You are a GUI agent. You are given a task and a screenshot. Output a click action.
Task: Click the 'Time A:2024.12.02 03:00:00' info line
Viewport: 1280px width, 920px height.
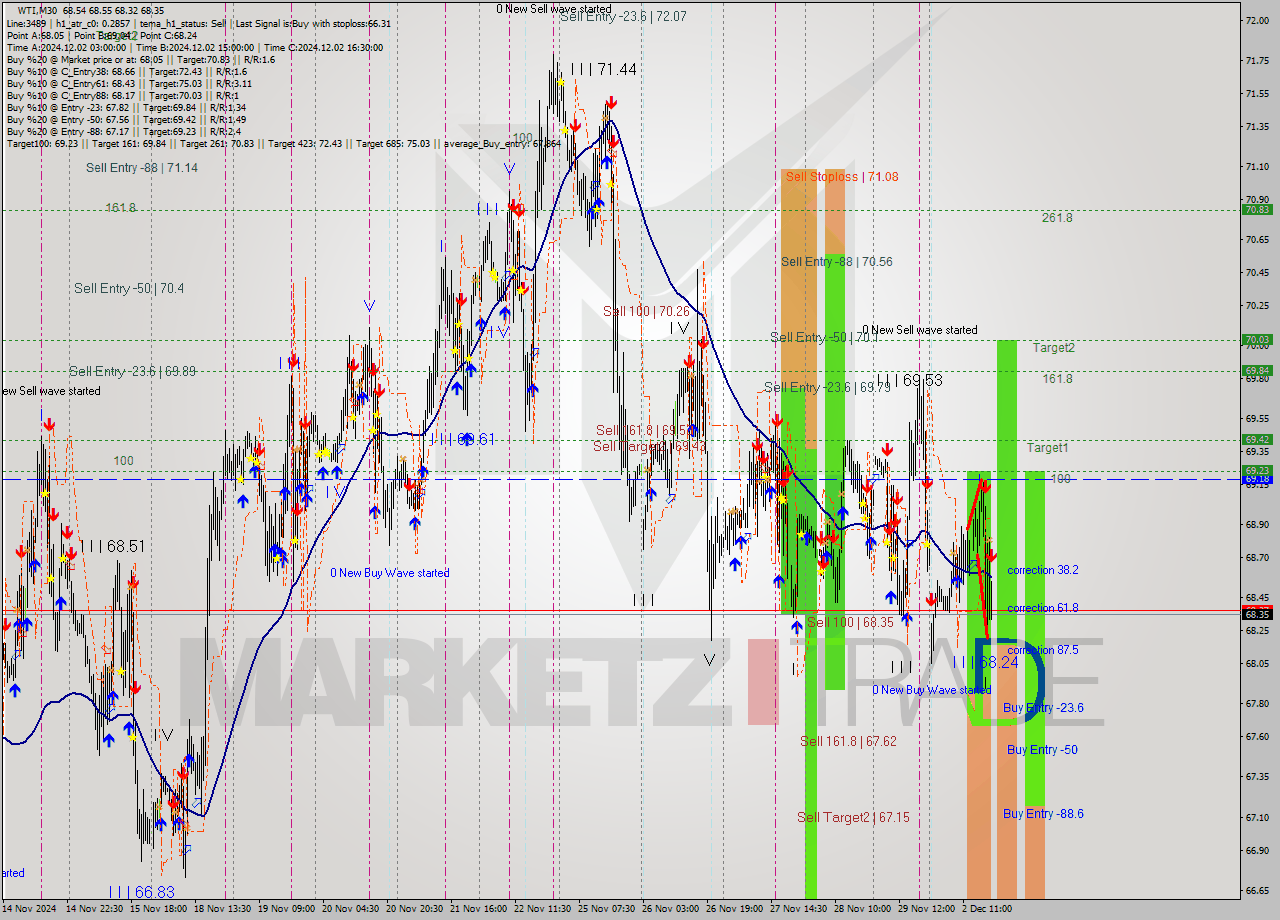[67, 47]
